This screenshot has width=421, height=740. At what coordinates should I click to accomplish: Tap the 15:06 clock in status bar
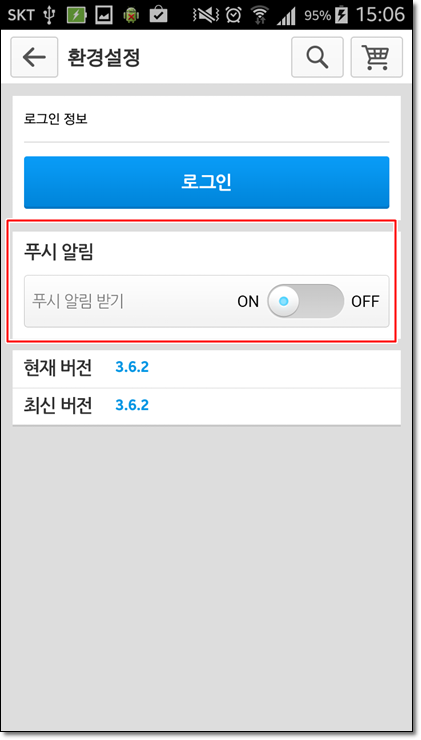[380, 15]
